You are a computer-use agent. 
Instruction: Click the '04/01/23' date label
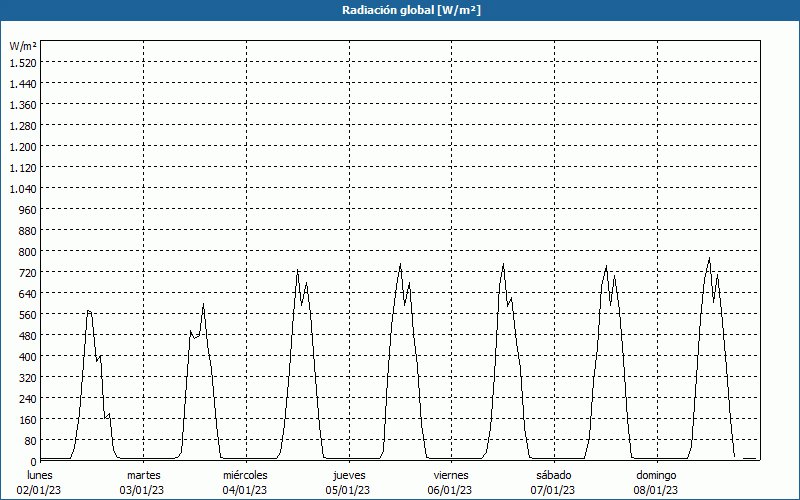(x=245, y=490)
